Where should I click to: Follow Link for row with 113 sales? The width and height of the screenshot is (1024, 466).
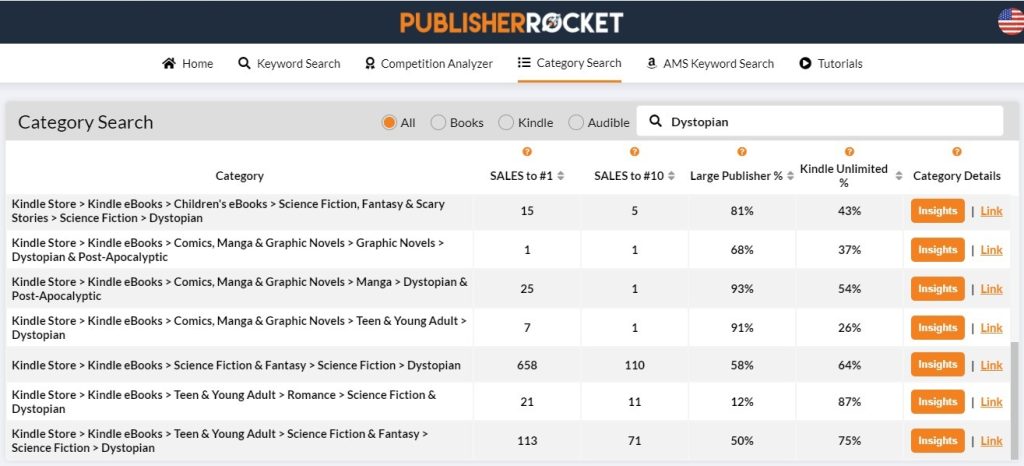(x=991, y=441)
